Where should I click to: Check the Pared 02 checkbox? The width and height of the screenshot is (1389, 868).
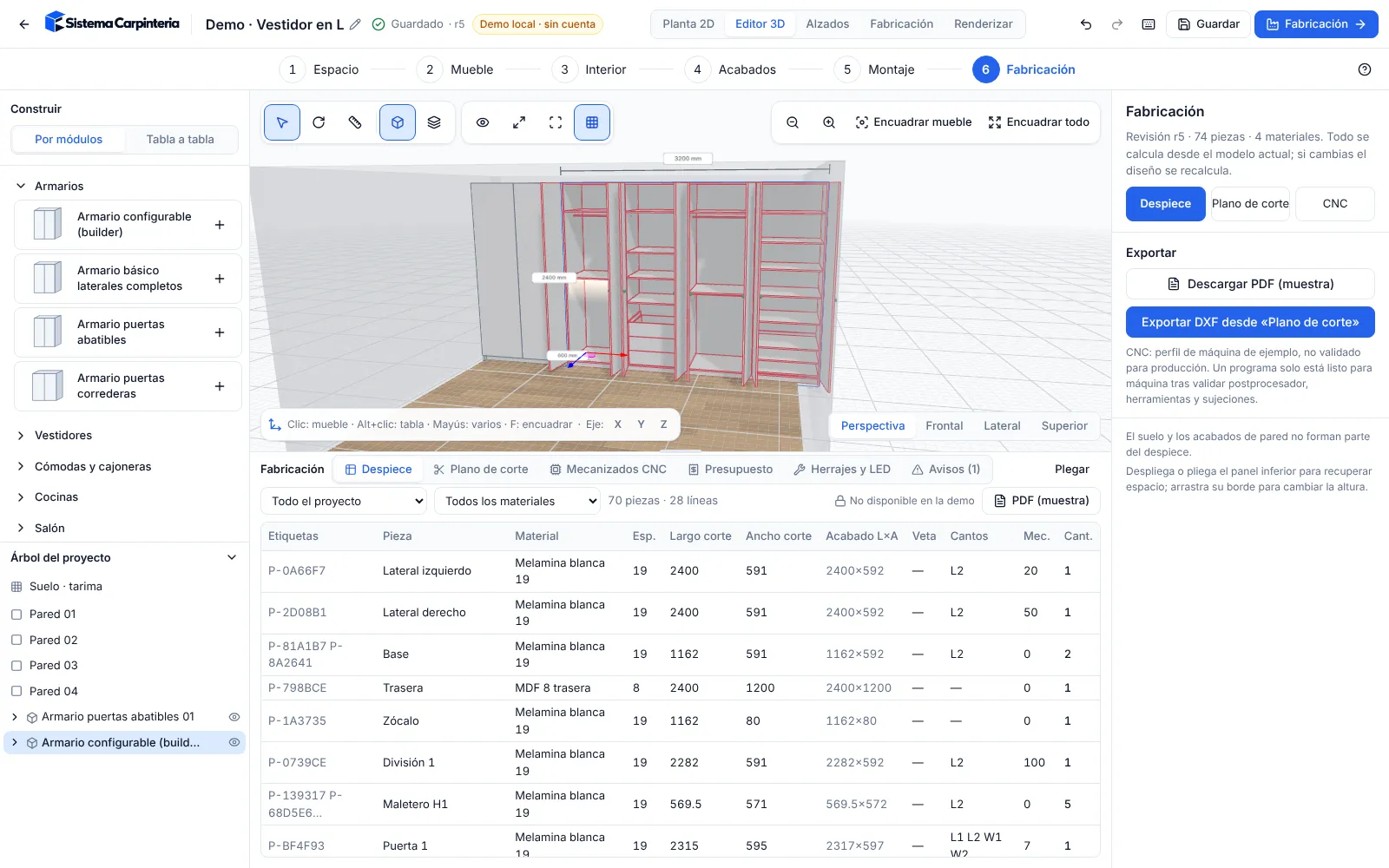(16, 641)
